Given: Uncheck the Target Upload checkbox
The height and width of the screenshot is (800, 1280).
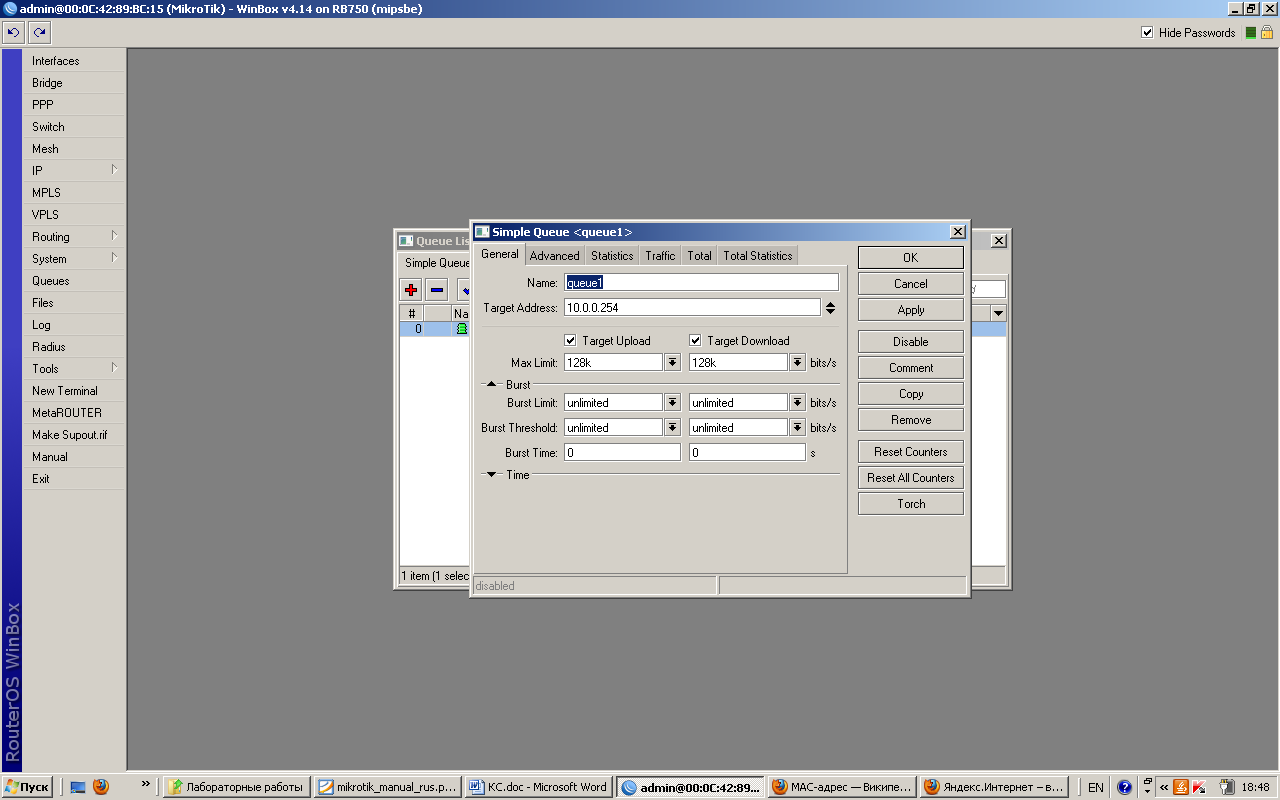Looking at the screenshot, I should [x=570, y=341].
